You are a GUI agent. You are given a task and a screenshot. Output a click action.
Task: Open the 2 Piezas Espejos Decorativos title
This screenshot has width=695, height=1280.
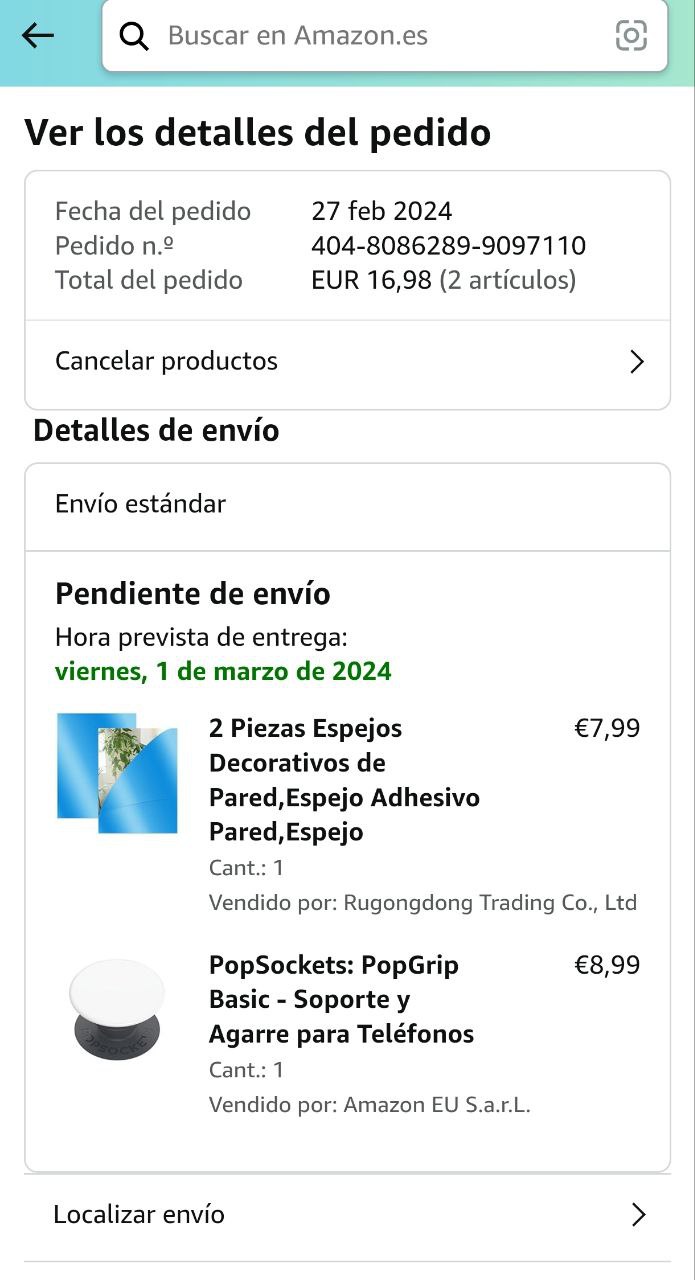tap(344, 780)
